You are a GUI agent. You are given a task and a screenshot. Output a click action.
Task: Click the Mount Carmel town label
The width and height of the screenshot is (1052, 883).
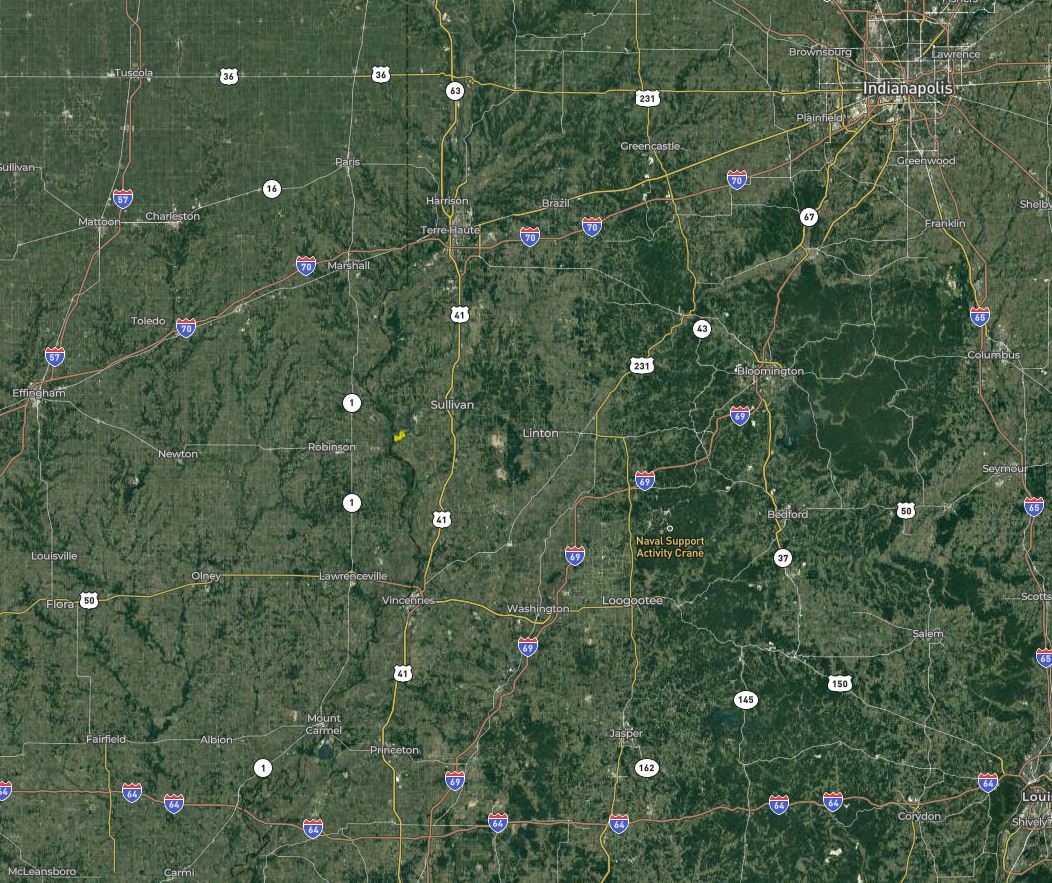tap(324, 724)
